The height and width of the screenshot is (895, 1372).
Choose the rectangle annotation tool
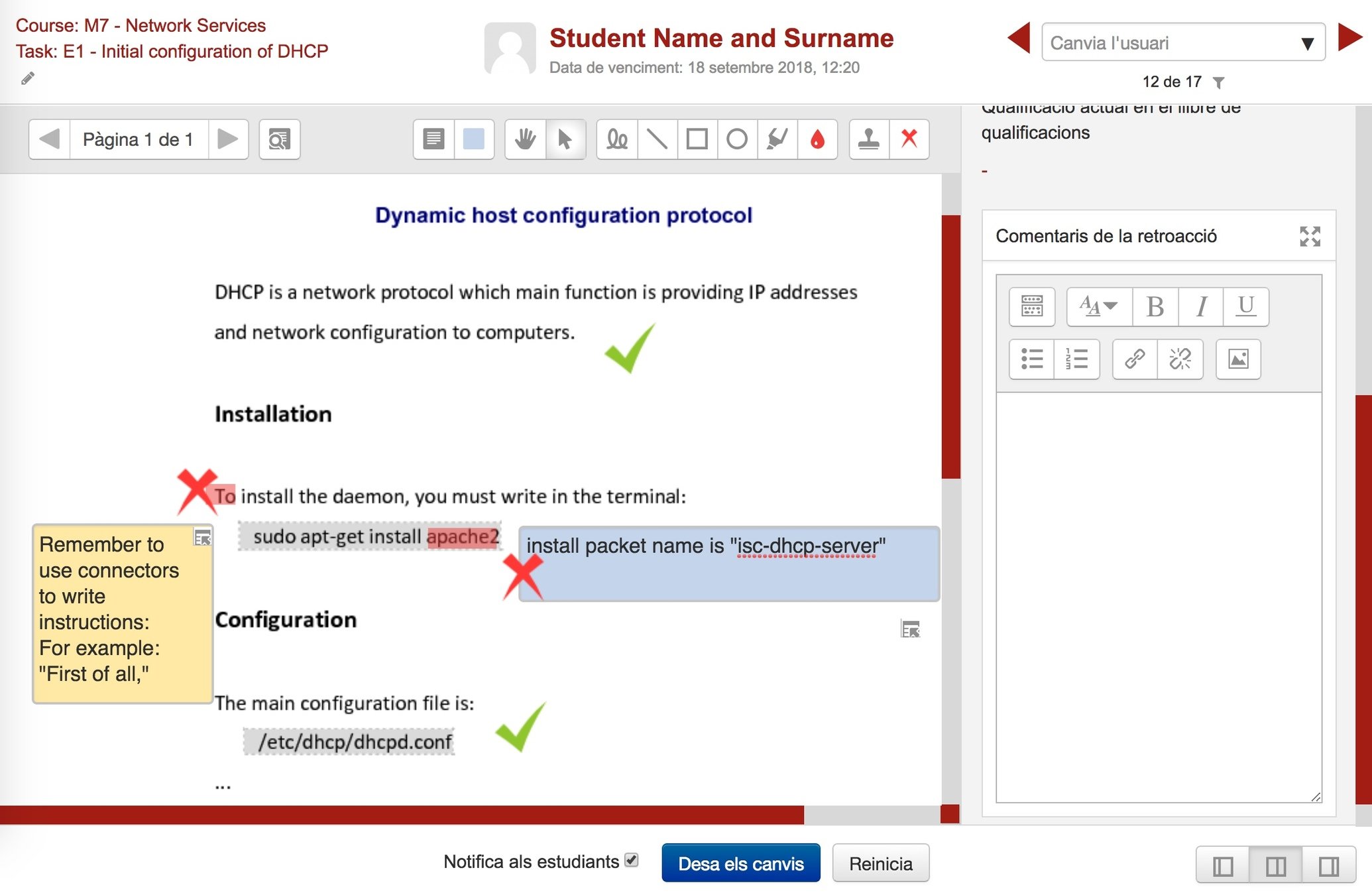point(697,139)
